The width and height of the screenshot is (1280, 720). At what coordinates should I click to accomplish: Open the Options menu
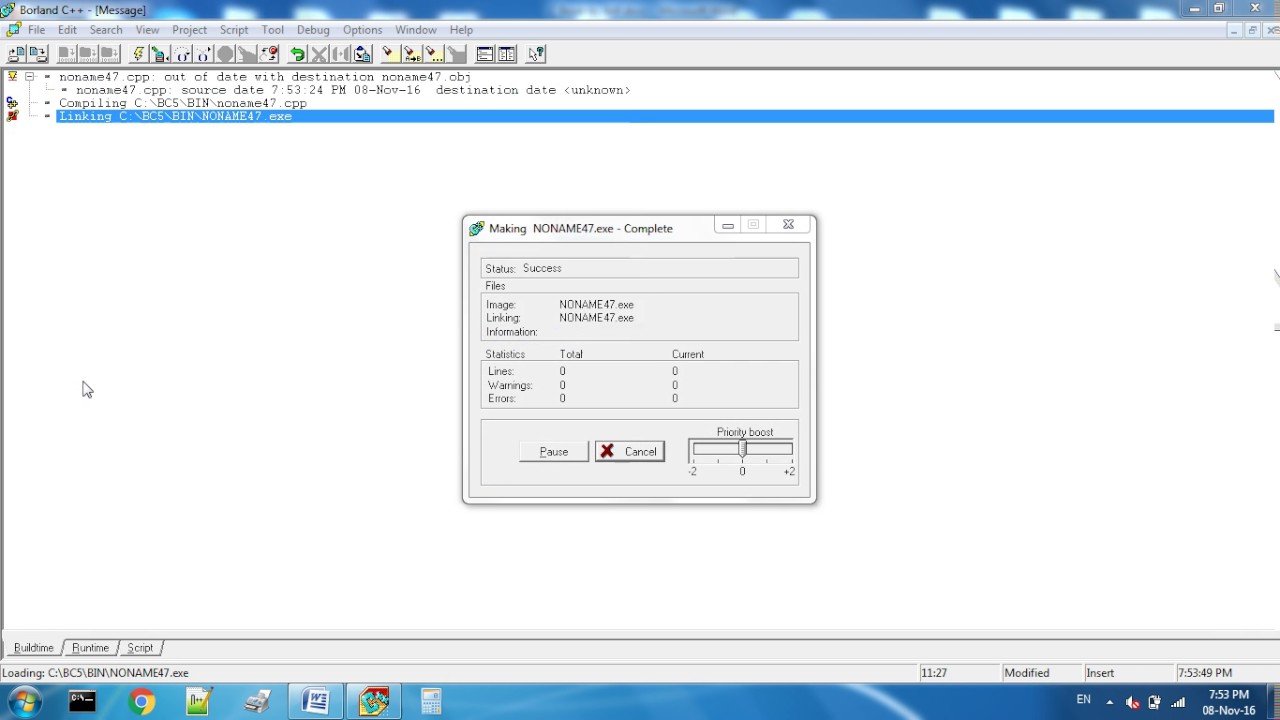tap(362, 30)
